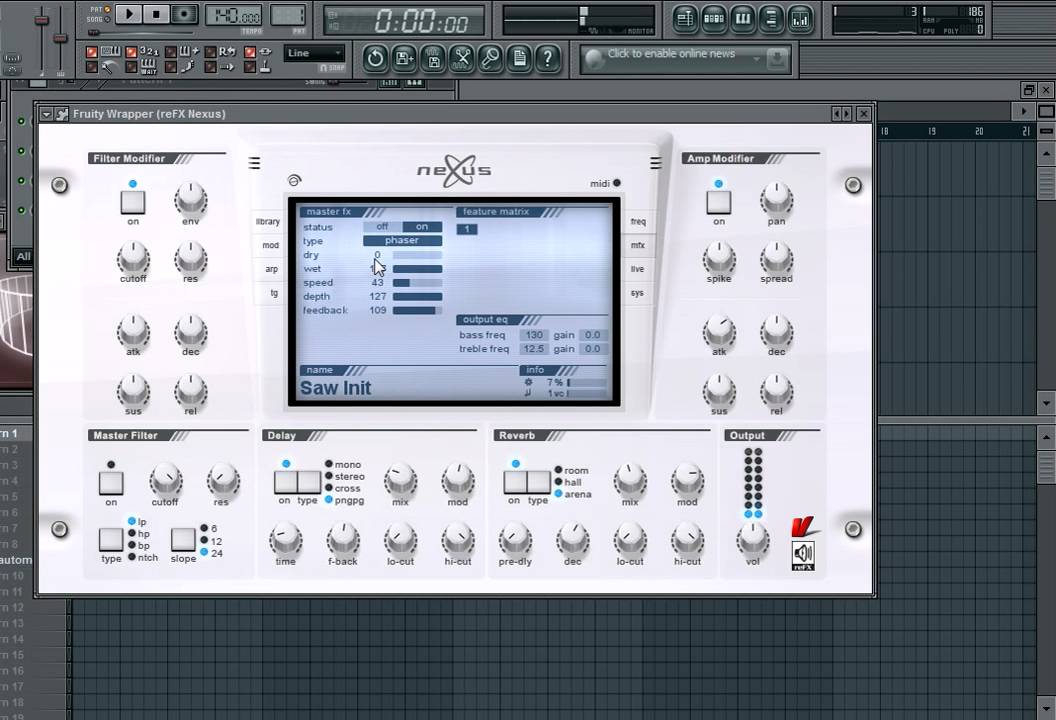Open the phaser type selector

point(402,240)
